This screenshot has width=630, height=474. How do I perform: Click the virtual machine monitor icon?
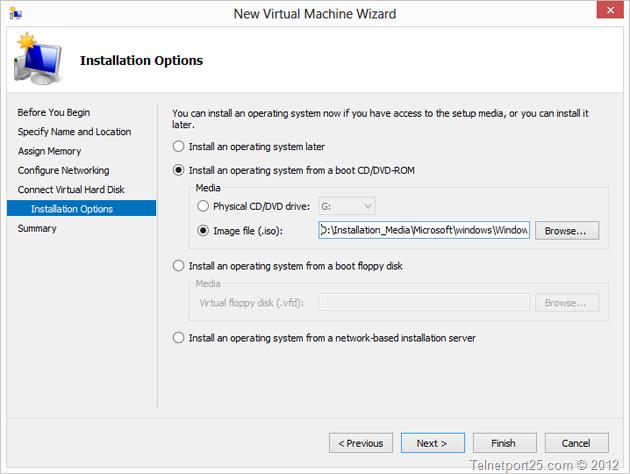coord(38,59)
